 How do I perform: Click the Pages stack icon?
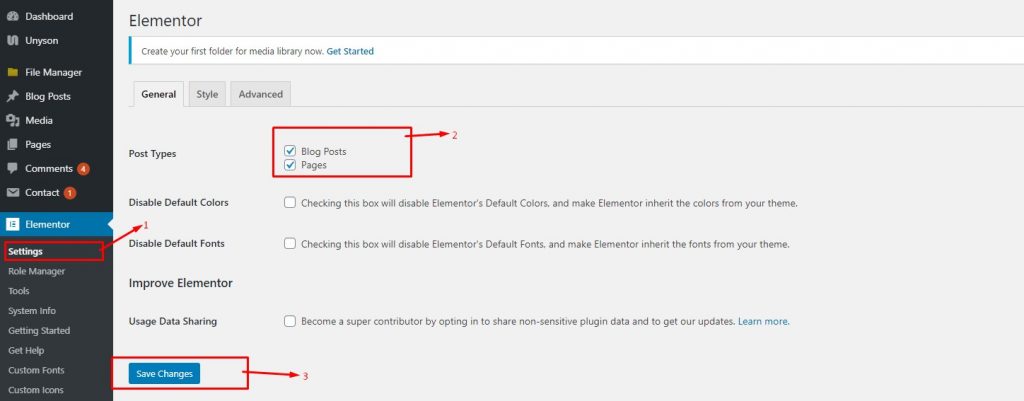point(12,145)
